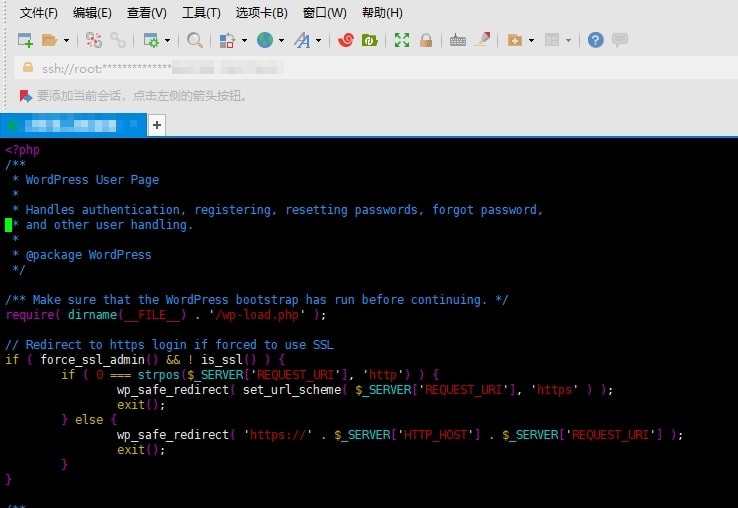Click the New Session icon in toolbar
This screenshot has width=738, height=508.
[x=25, y=40]
